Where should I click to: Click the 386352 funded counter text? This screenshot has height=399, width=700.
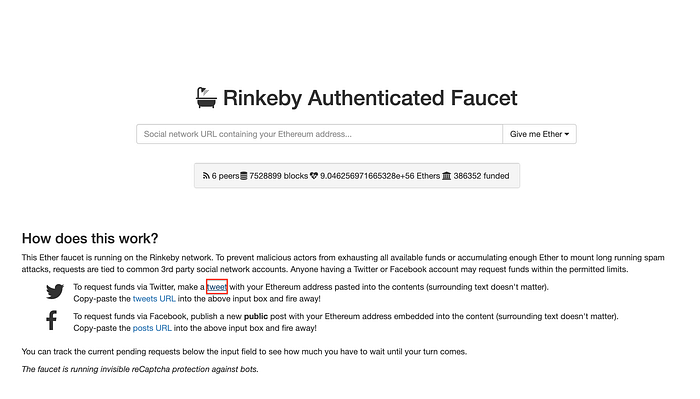pyautogui.click(x=481, y=176)
